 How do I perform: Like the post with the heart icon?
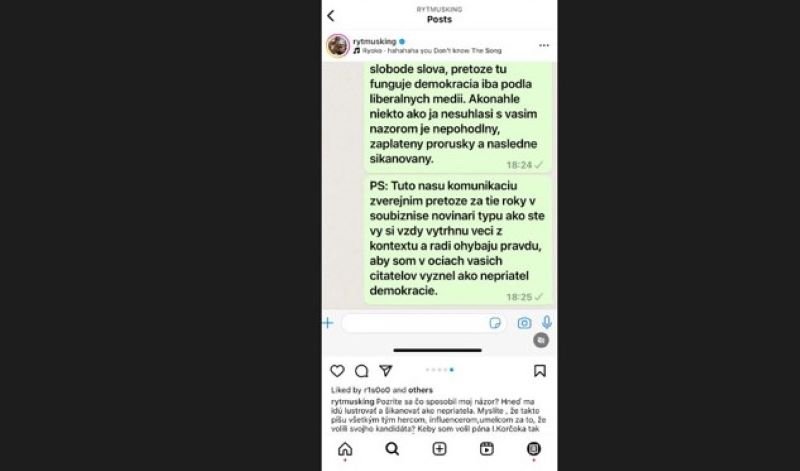tap(337, 371)
